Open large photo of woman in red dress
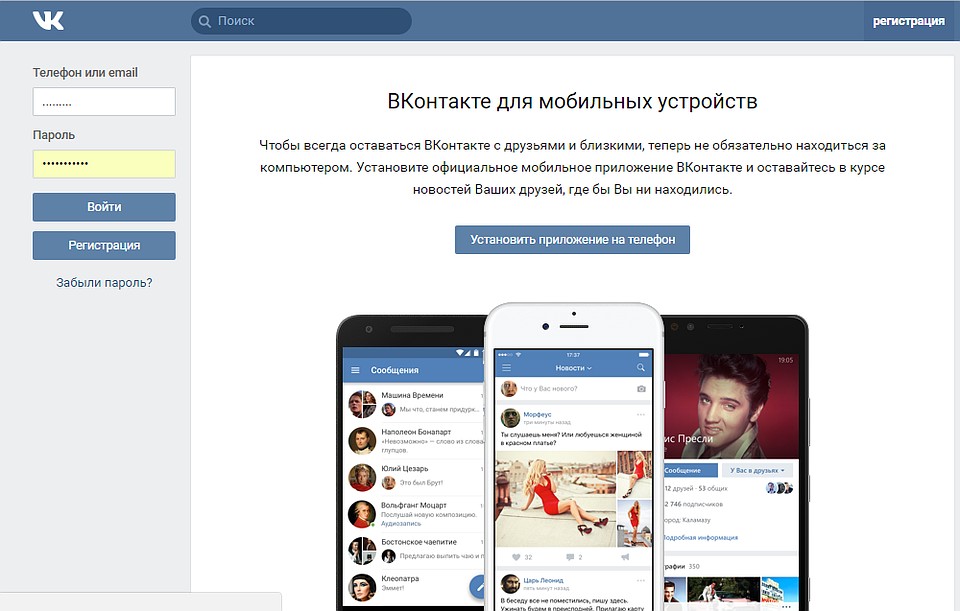Viewport: 960px width, 611px height. point(555,499)
